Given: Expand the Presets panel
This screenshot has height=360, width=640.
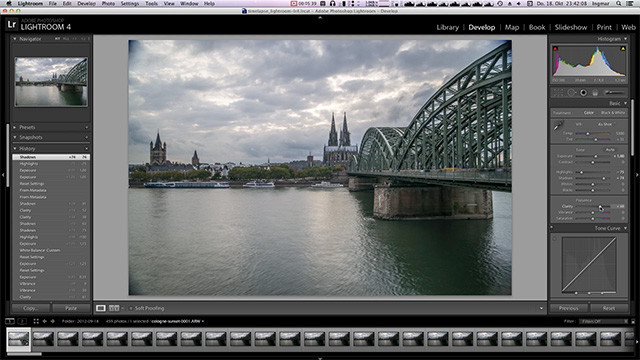Looking at the screenshot, I should pyautogui.click(x=15, y=127).
